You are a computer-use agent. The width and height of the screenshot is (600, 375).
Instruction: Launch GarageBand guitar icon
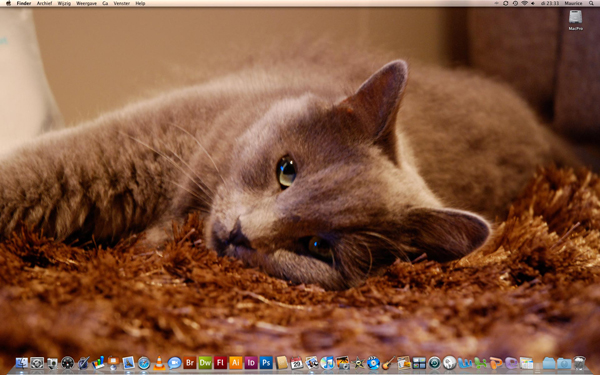point(388,362)
